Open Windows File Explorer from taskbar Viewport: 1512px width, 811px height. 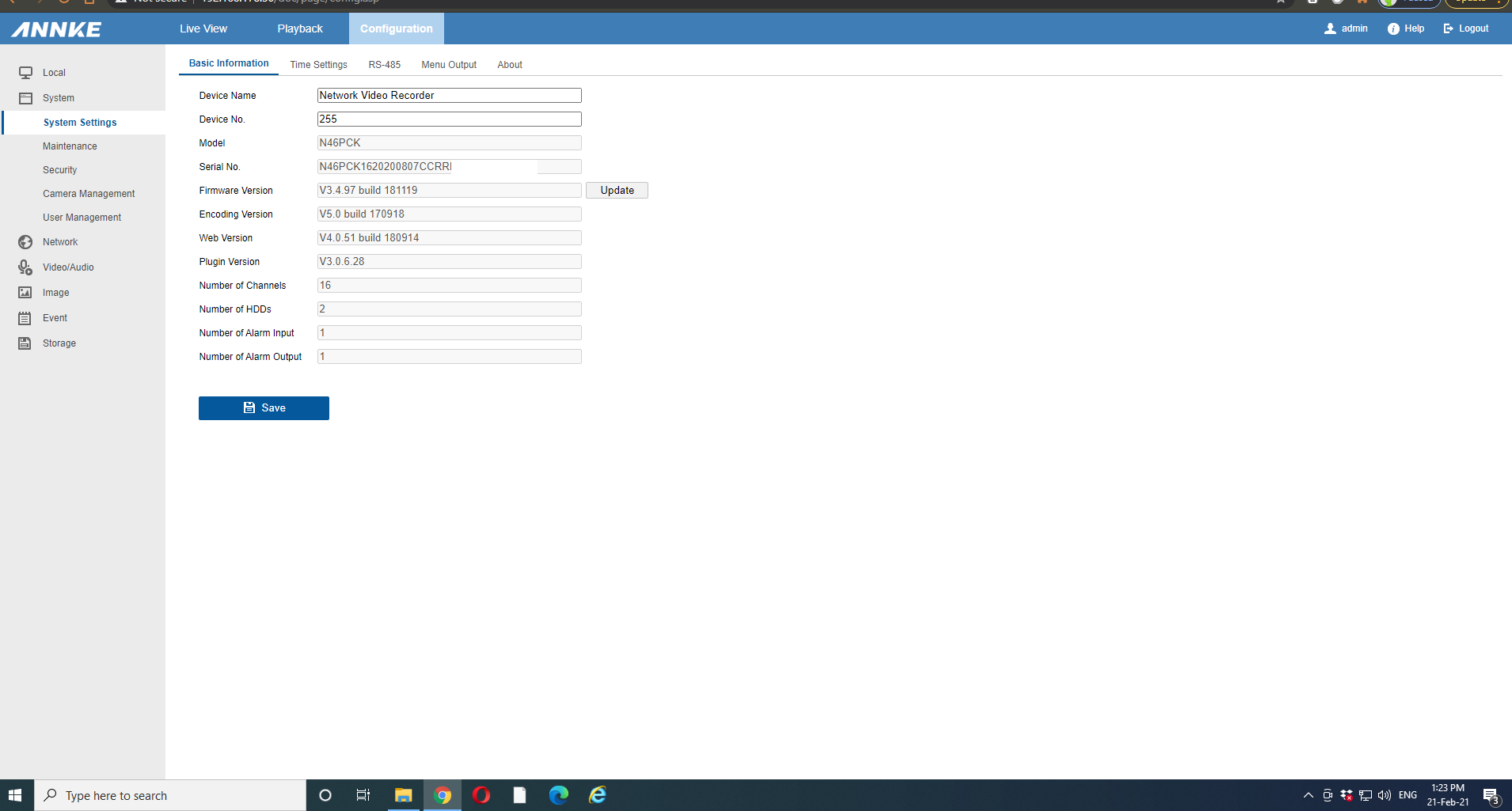click(403, 795)
